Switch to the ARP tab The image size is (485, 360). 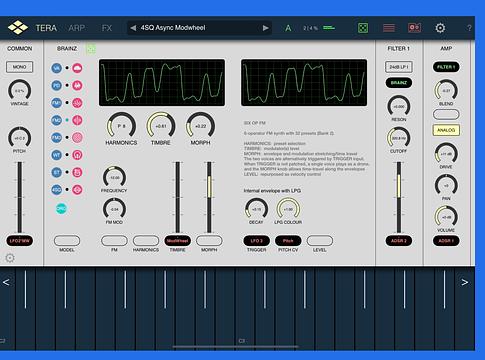tap(76, 28)
